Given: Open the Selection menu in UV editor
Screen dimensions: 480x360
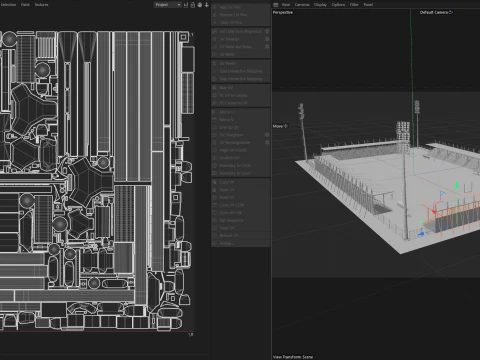Looking at the screenshot, I should pyautogui.click(x=8, y=5).
